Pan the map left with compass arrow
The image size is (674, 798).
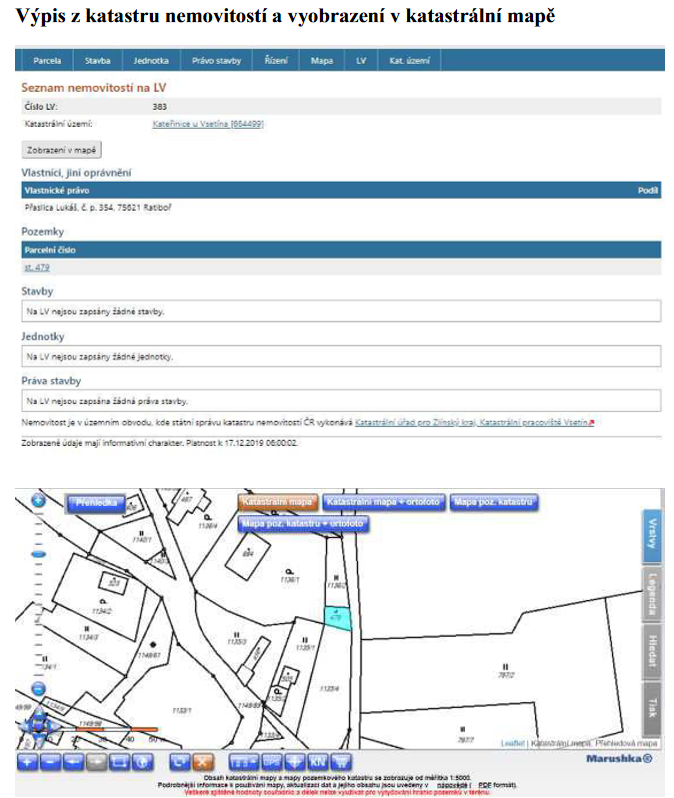(x=24, y=728)
